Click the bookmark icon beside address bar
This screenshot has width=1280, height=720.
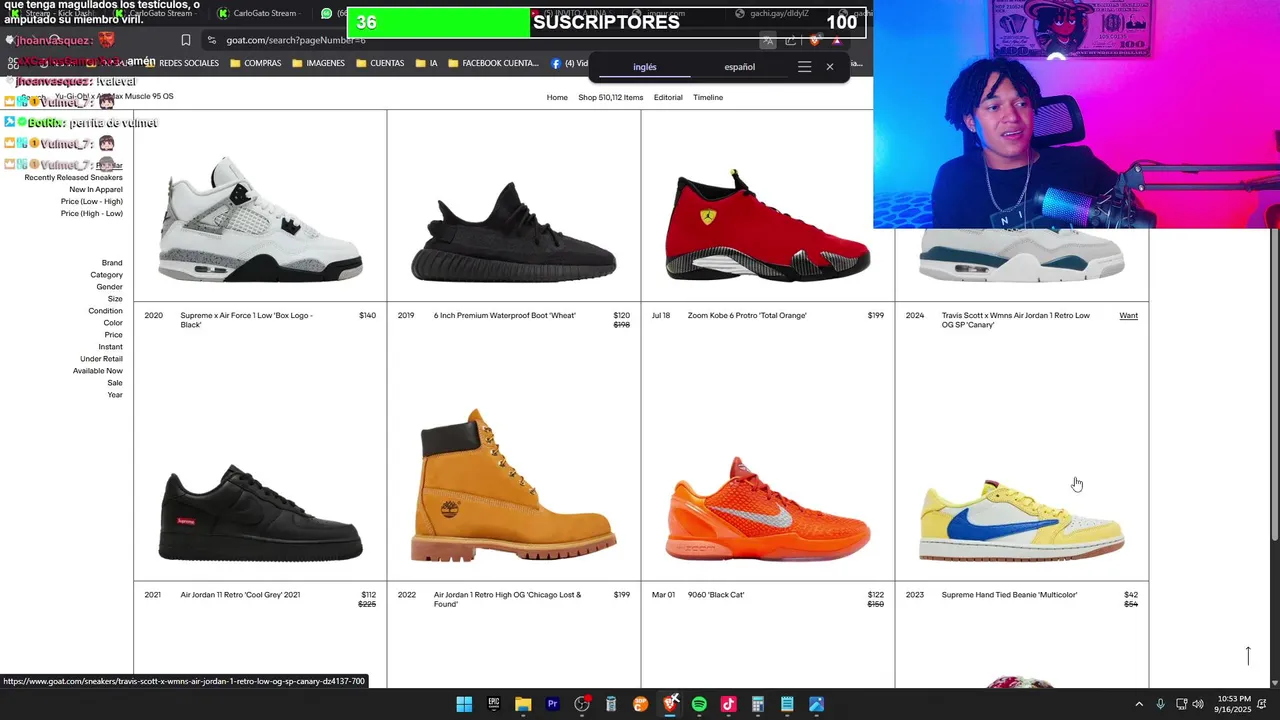pyautogui.click(x=186, y=40)
